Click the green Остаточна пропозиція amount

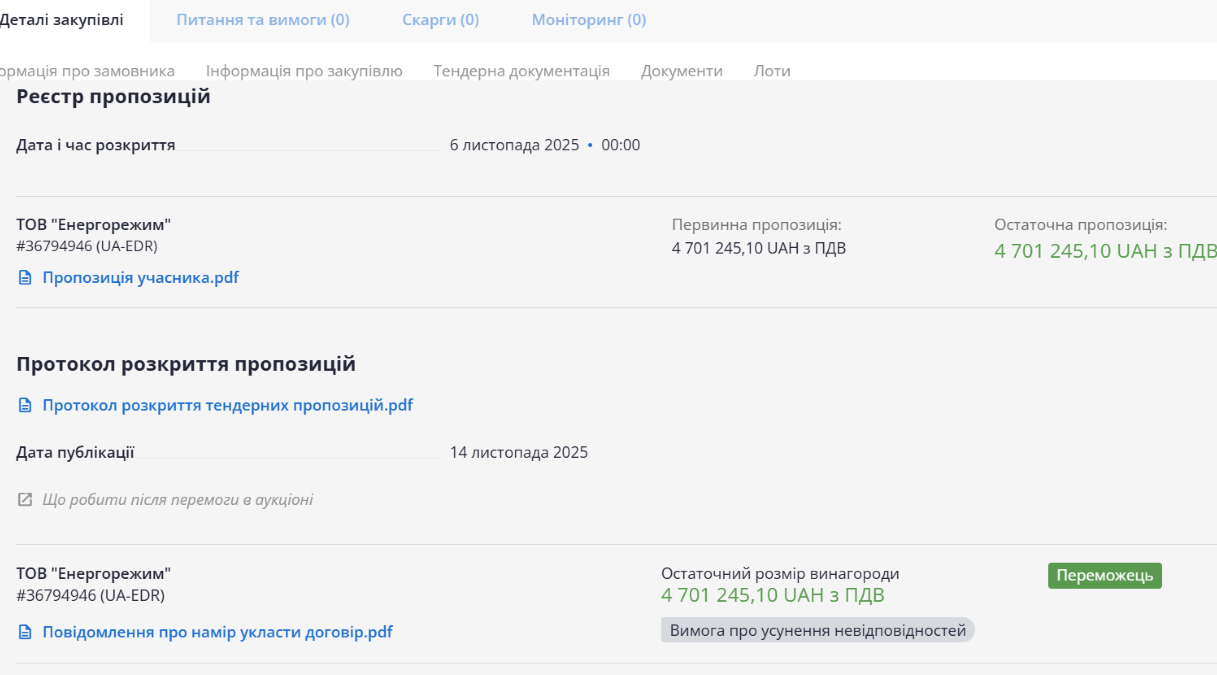point(1104,251)
